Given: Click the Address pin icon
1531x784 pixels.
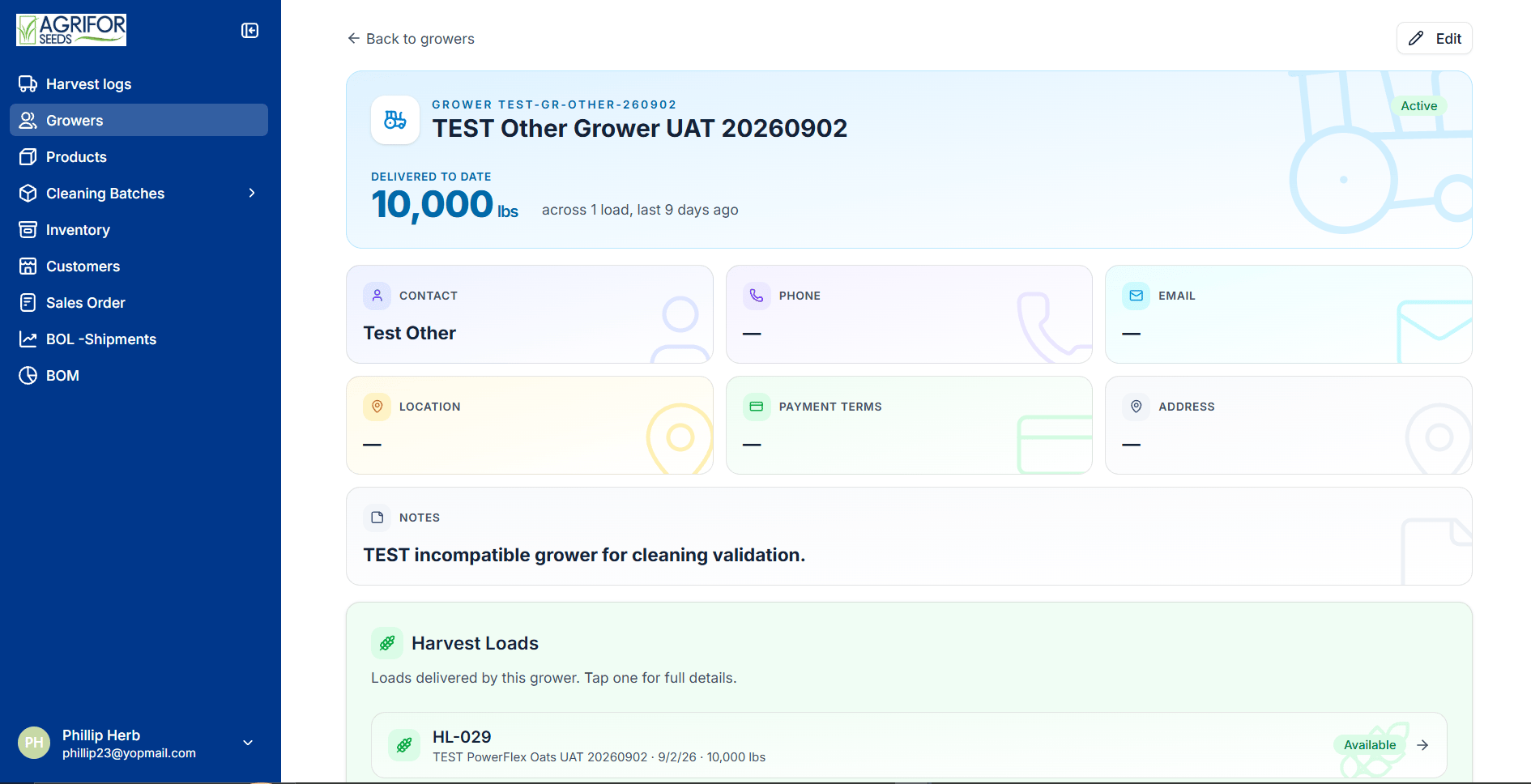Looking at the screenshot, I should (x=1136, y=407).
